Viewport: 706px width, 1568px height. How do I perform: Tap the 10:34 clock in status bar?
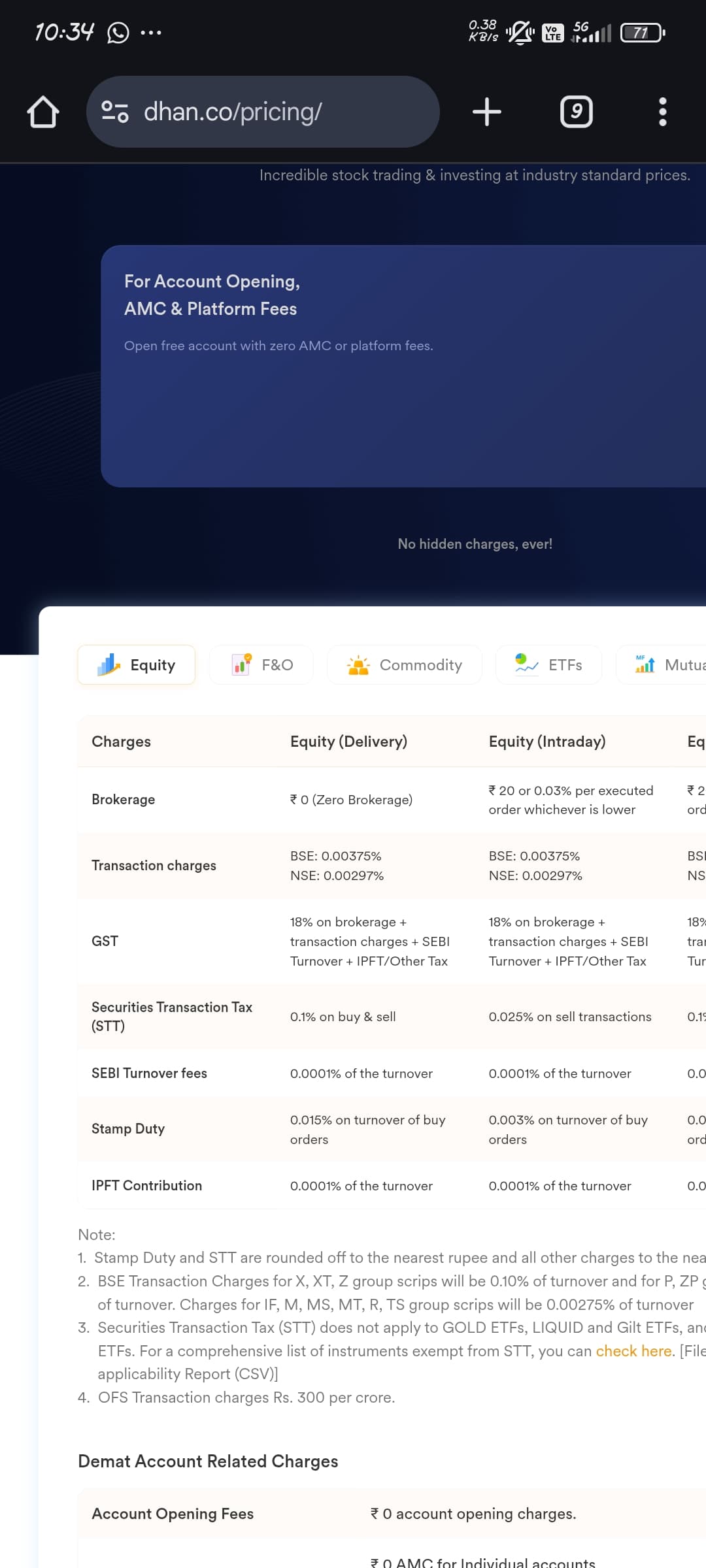click(x=64, y=32)
